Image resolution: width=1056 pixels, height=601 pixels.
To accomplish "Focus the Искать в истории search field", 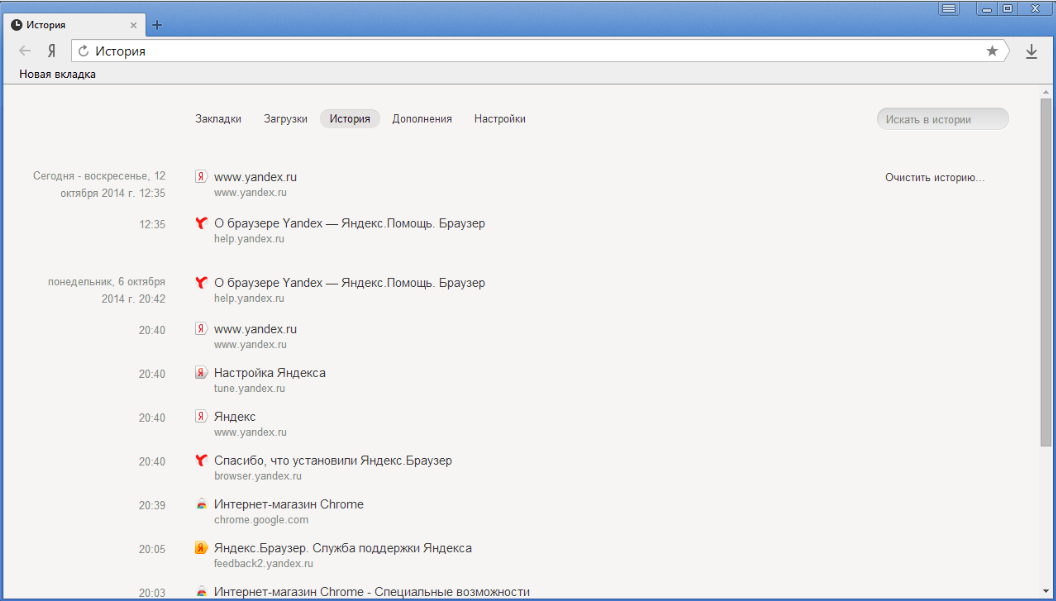I will pos(942,120).
